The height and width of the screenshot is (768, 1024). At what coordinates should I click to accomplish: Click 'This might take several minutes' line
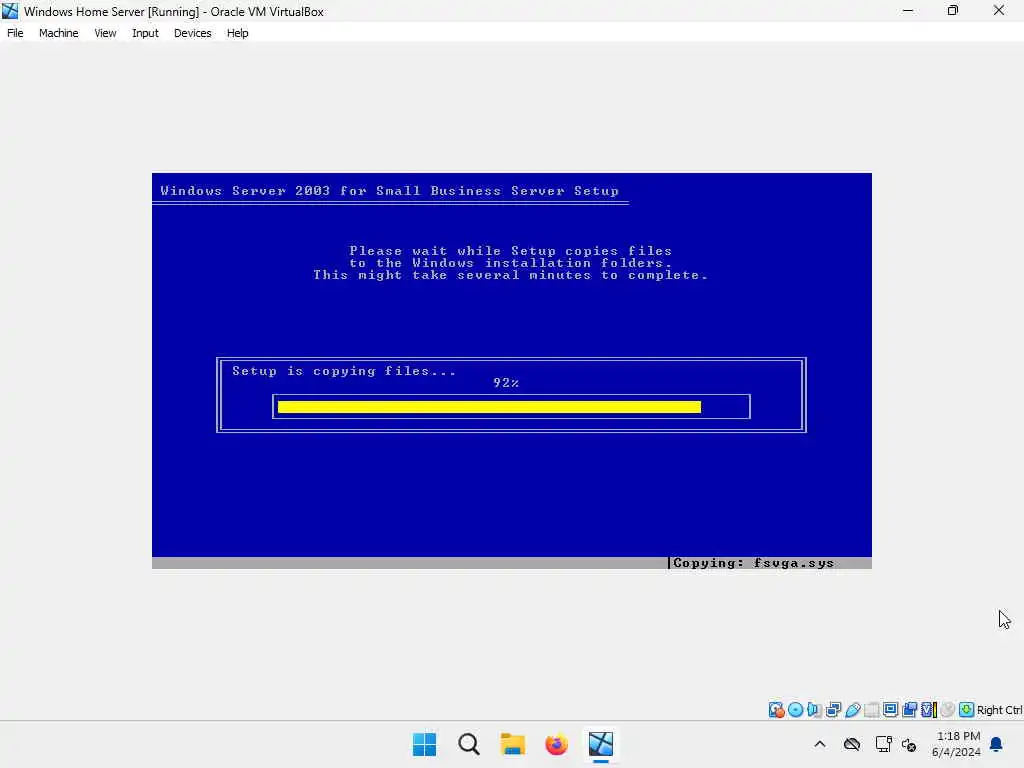coord(510,275)
